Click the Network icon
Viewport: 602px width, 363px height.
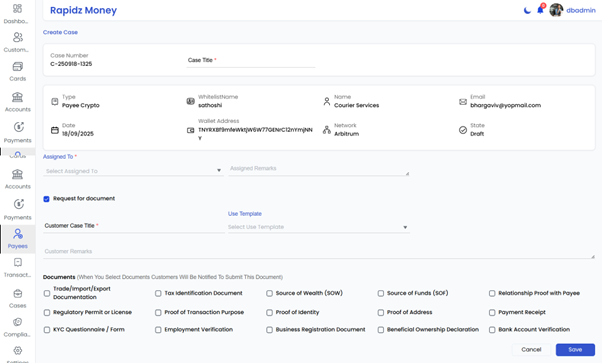[326, 130]
